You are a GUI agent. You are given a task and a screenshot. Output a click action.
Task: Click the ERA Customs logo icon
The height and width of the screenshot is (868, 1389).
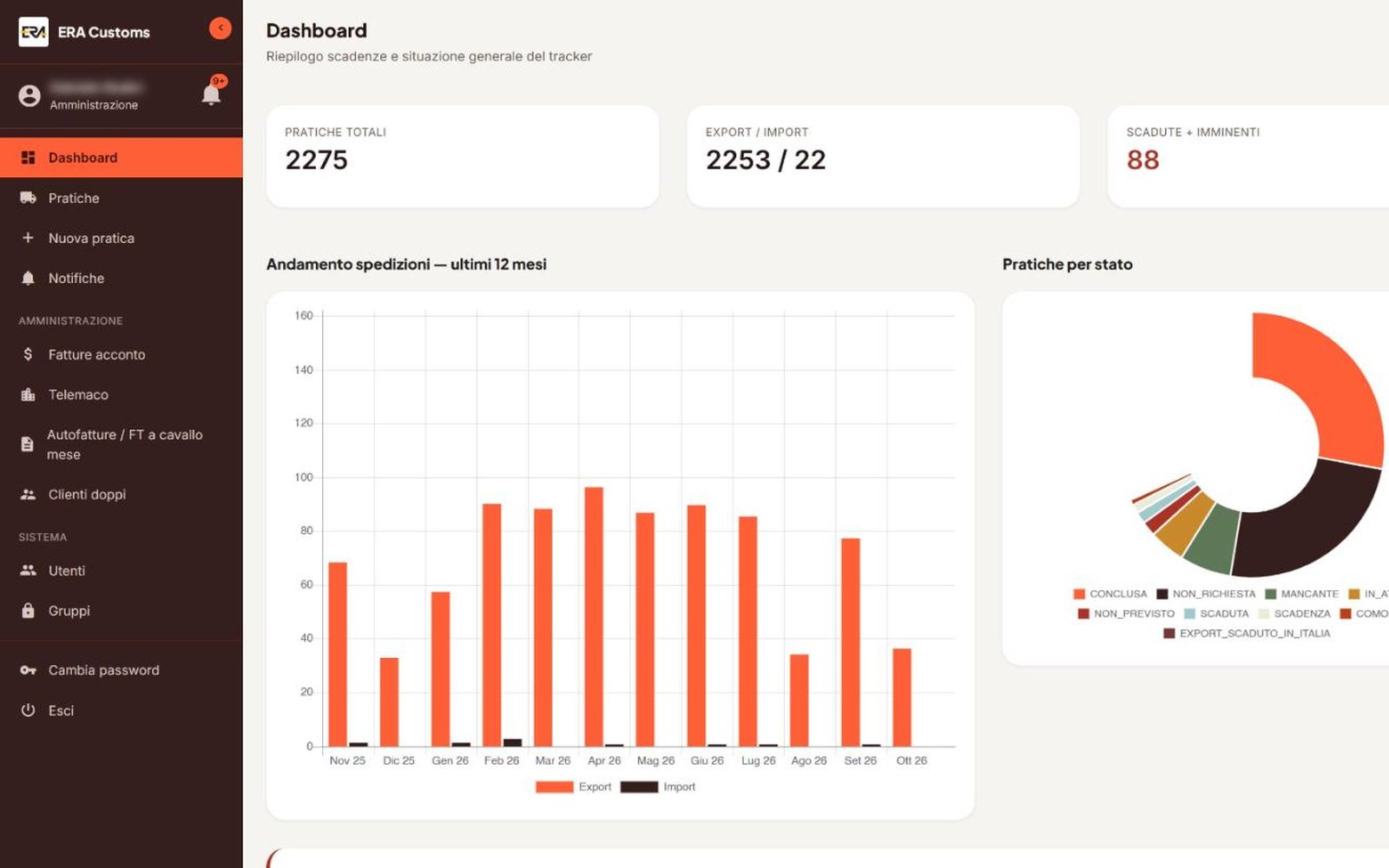coord(33,32)
